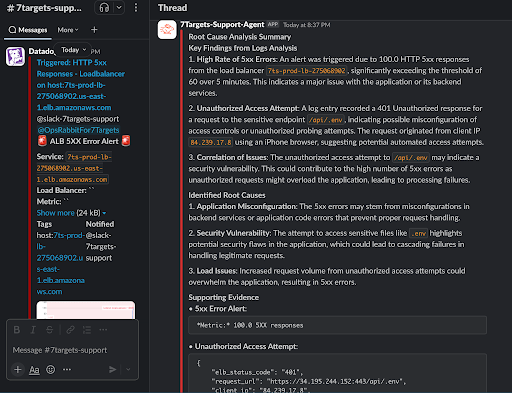Viewport: 512px width, 393px height.
Task: Click the elb_status_code 401 JSON line
Action: click(x=257, y=372)
